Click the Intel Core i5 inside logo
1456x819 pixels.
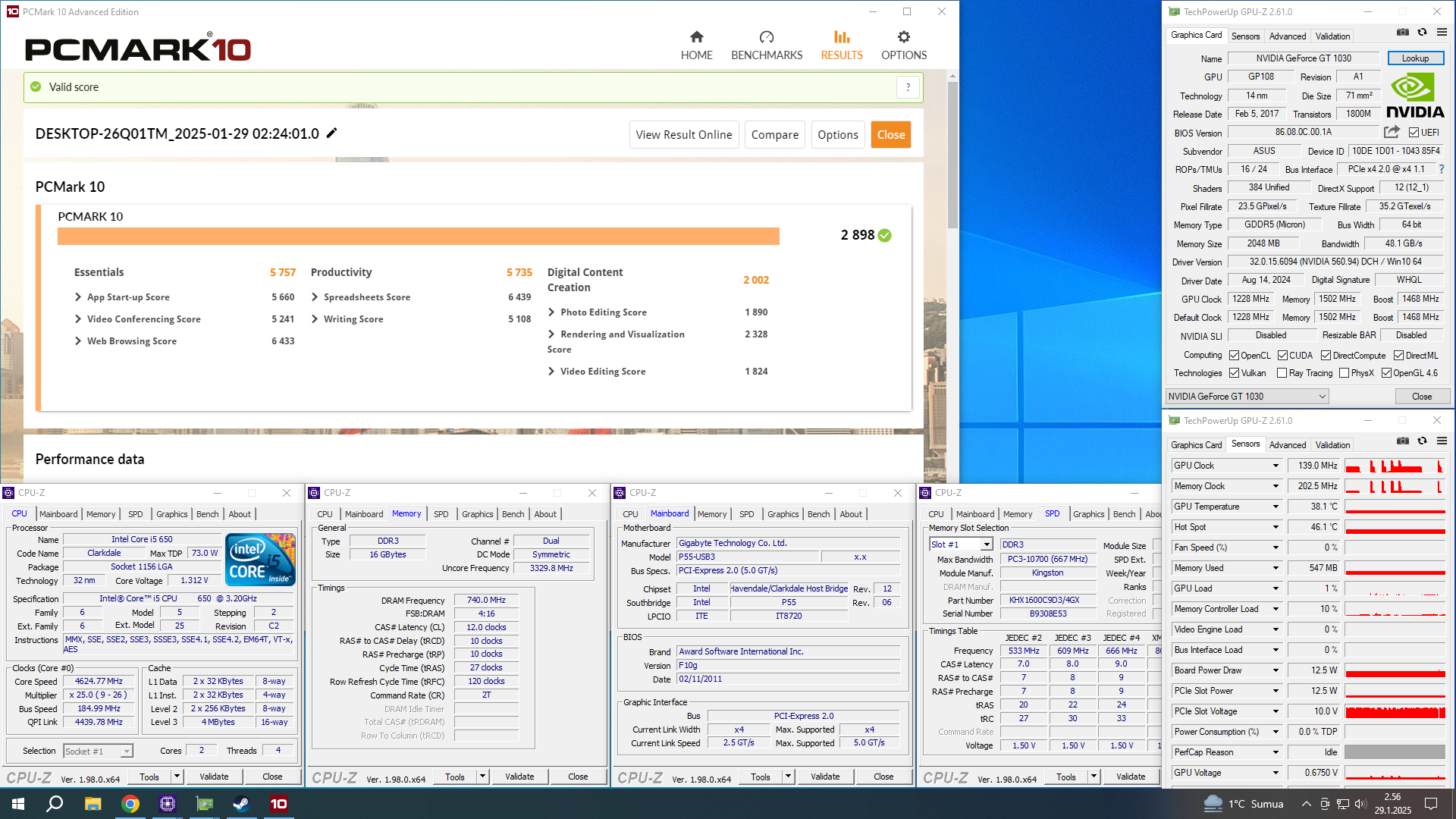[260, 560]
